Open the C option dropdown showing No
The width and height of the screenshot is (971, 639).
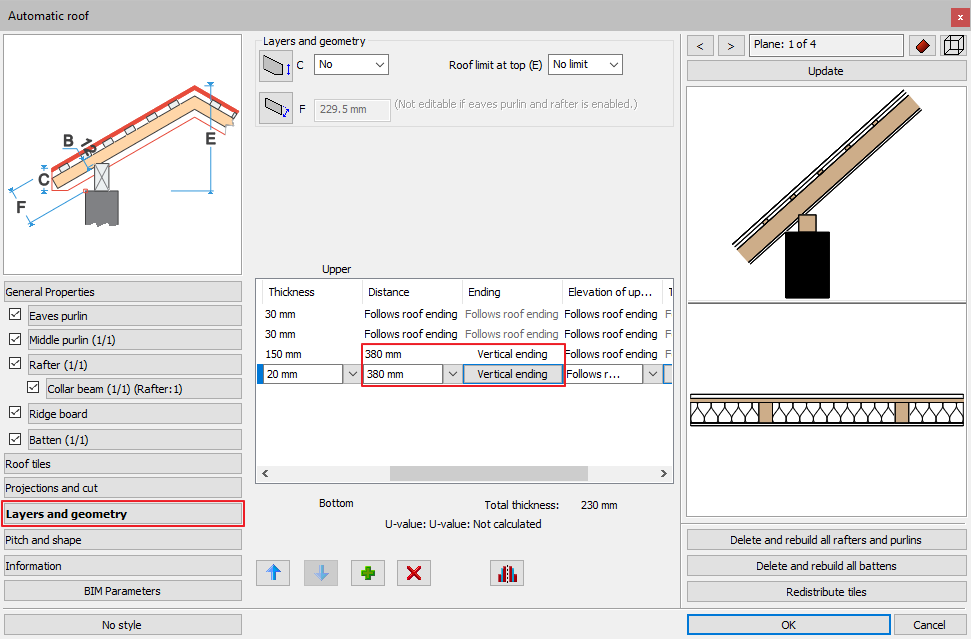pyautogui.click(x=351, y=65)
